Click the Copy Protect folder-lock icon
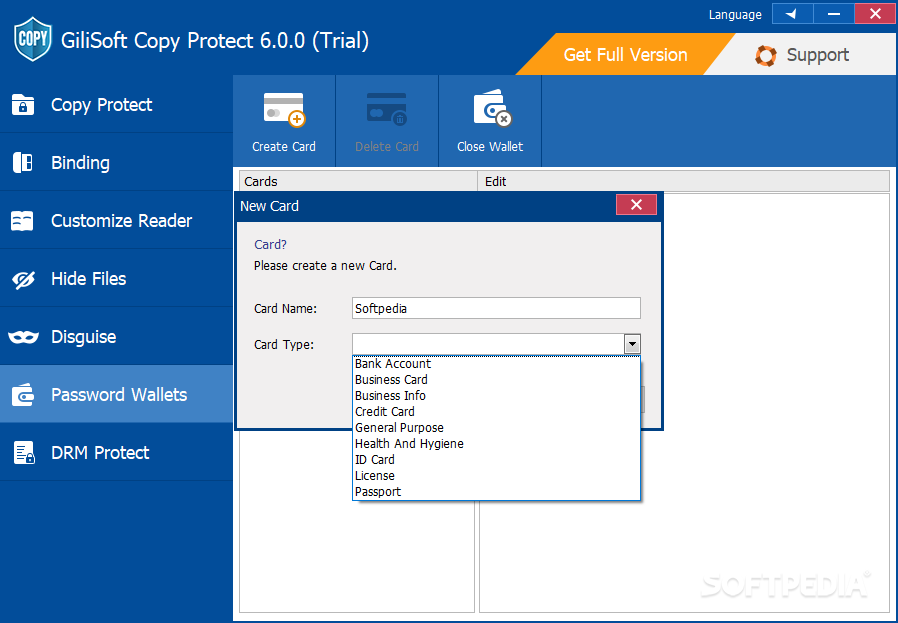Screen dimensions: 898x623 [23, 105]
